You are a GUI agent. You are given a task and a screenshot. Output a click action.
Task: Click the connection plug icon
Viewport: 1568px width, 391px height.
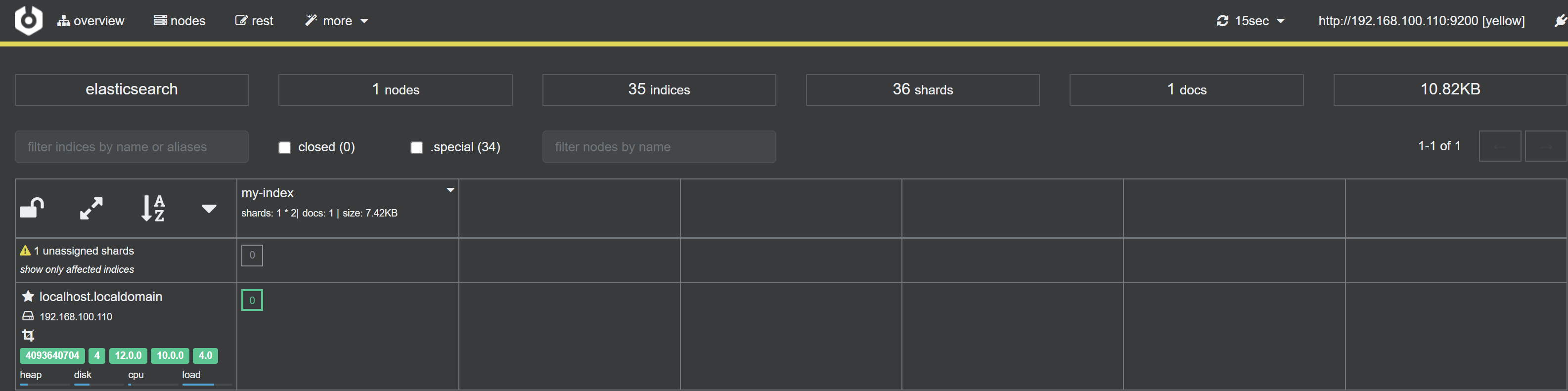[x=1560, y=21]
